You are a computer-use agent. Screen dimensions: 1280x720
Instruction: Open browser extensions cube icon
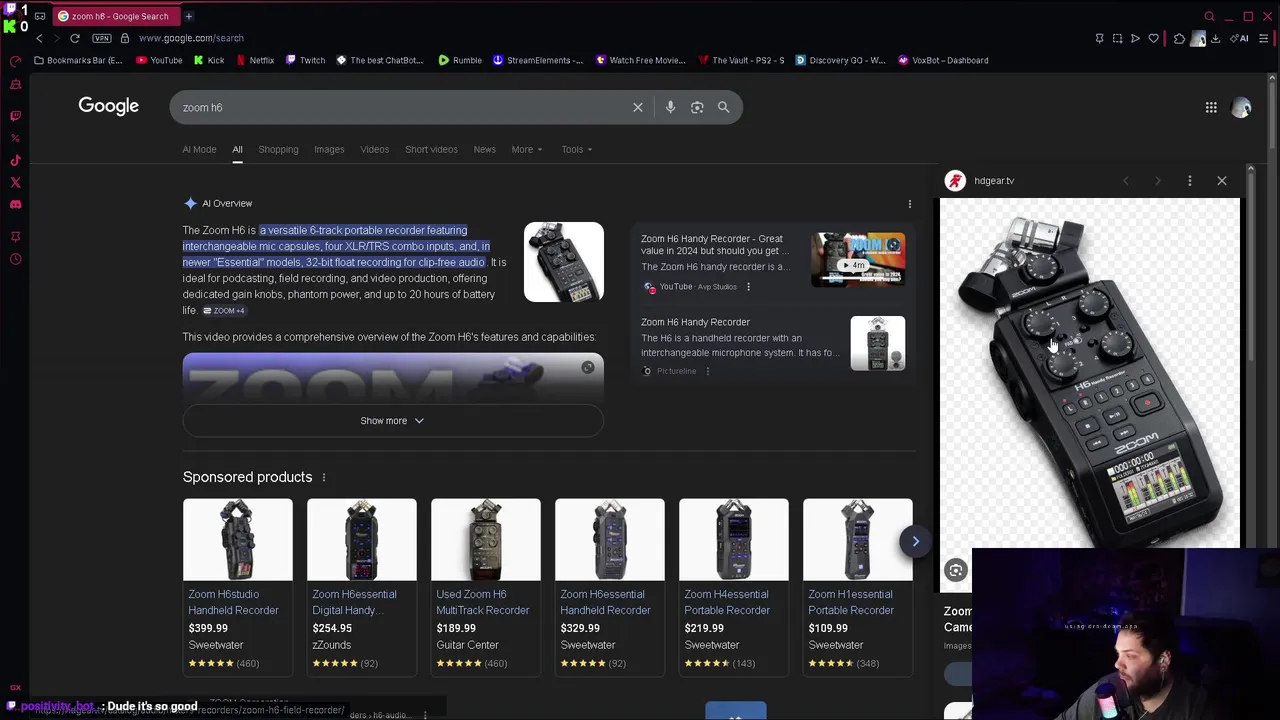[1179, 38]
